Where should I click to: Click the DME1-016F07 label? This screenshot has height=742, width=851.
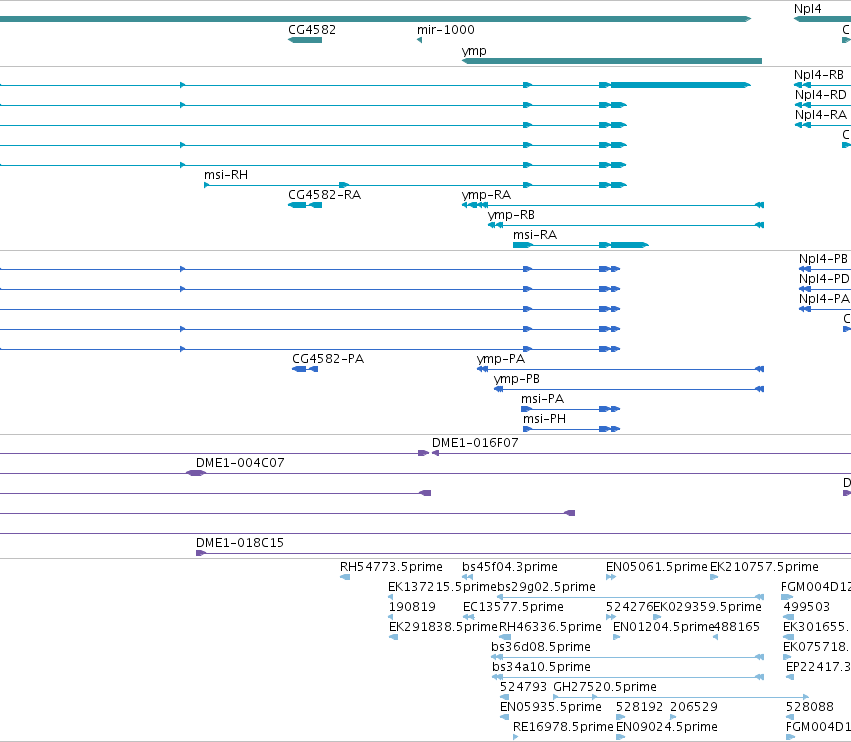[x=475, y=443]
